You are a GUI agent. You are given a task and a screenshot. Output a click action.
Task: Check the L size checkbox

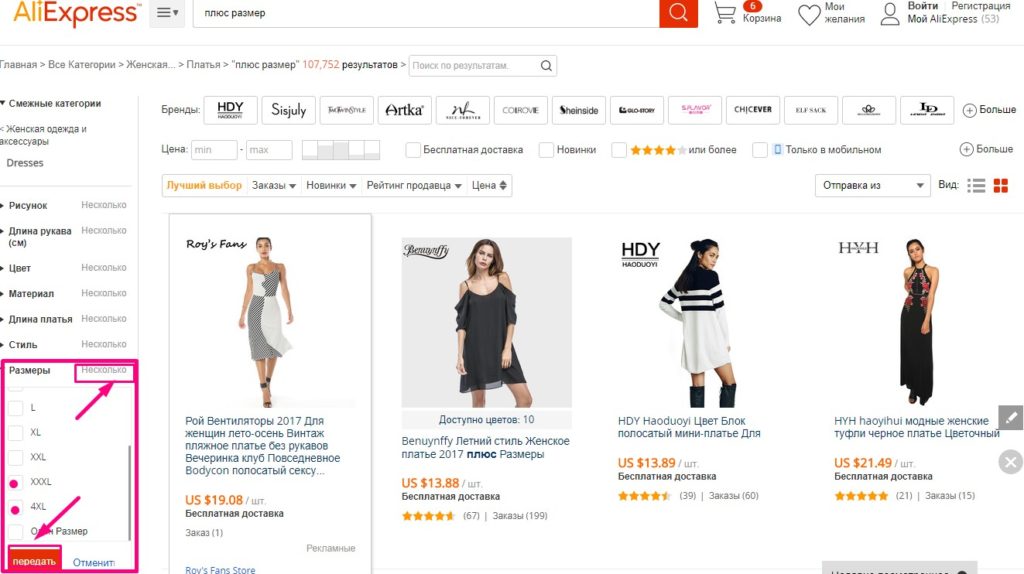pos(15,407)
